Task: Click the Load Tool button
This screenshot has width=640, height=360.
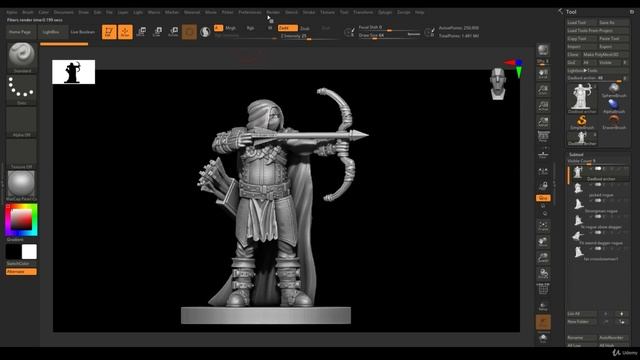Action: [x=582, y=22]
